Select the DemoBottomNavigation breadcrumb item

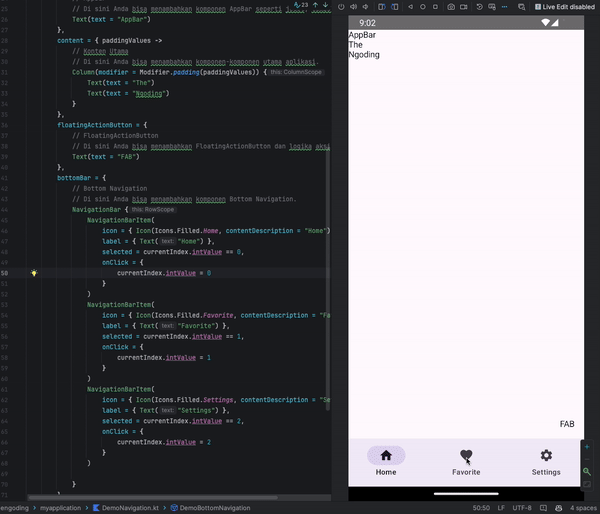pyautogui.click(x=215, y=508)
